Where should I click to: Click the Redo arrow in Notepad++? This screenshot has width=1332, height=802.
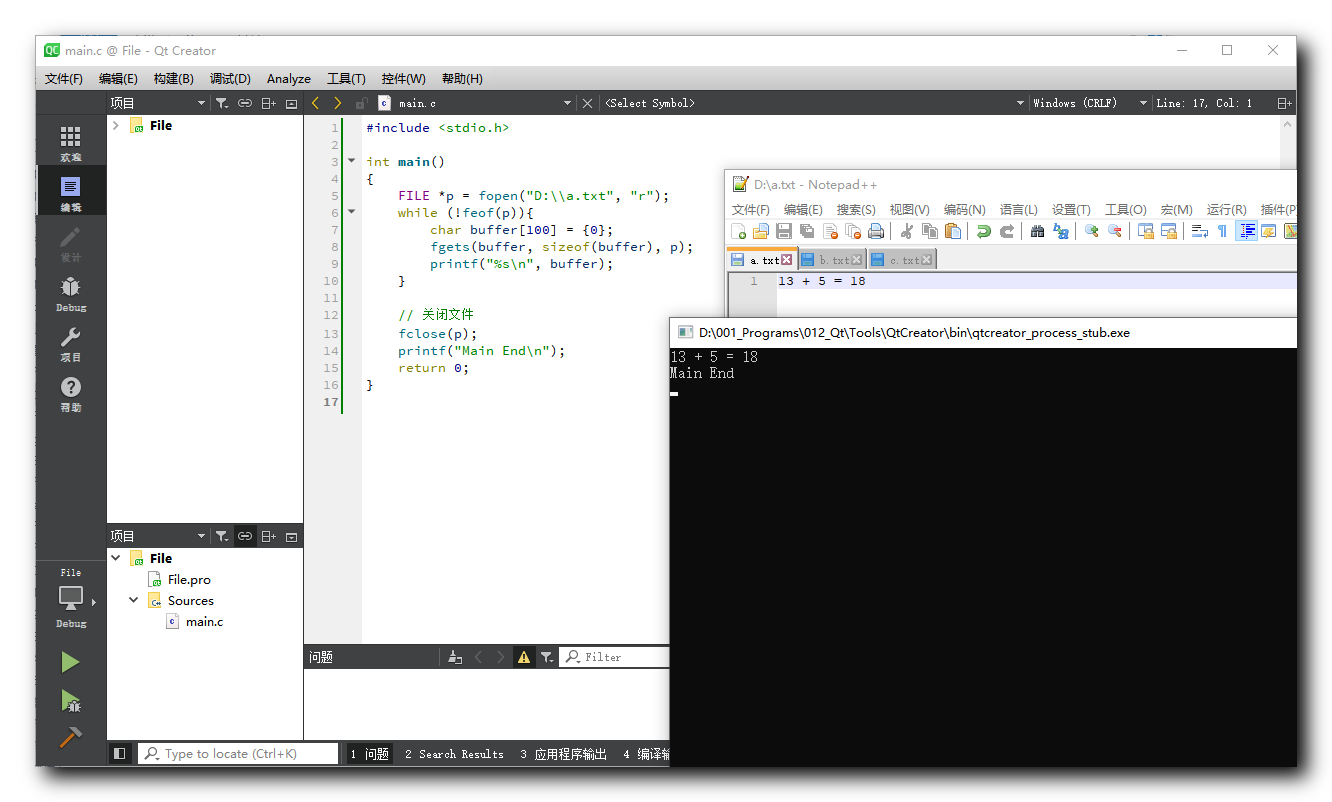pyautogui.click(x=1007, y=231)
